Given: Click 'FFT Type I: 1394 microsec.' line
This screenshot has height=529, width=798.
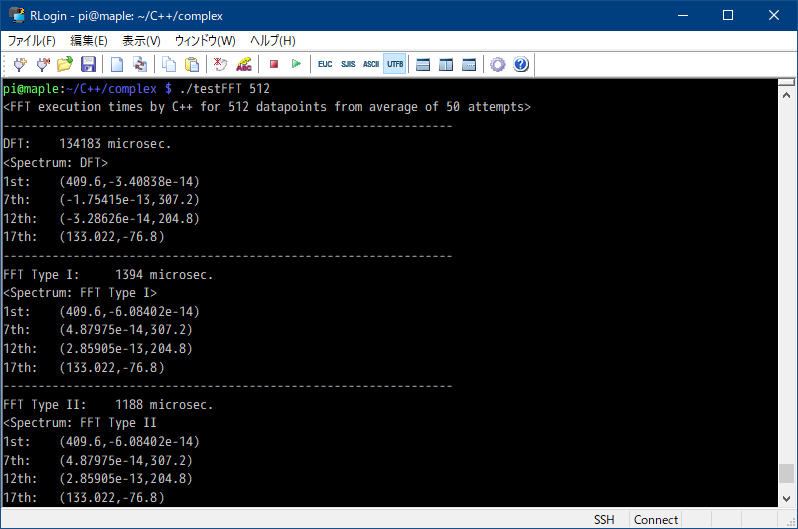Looking at the screenshot, I should tap(108, 275).
